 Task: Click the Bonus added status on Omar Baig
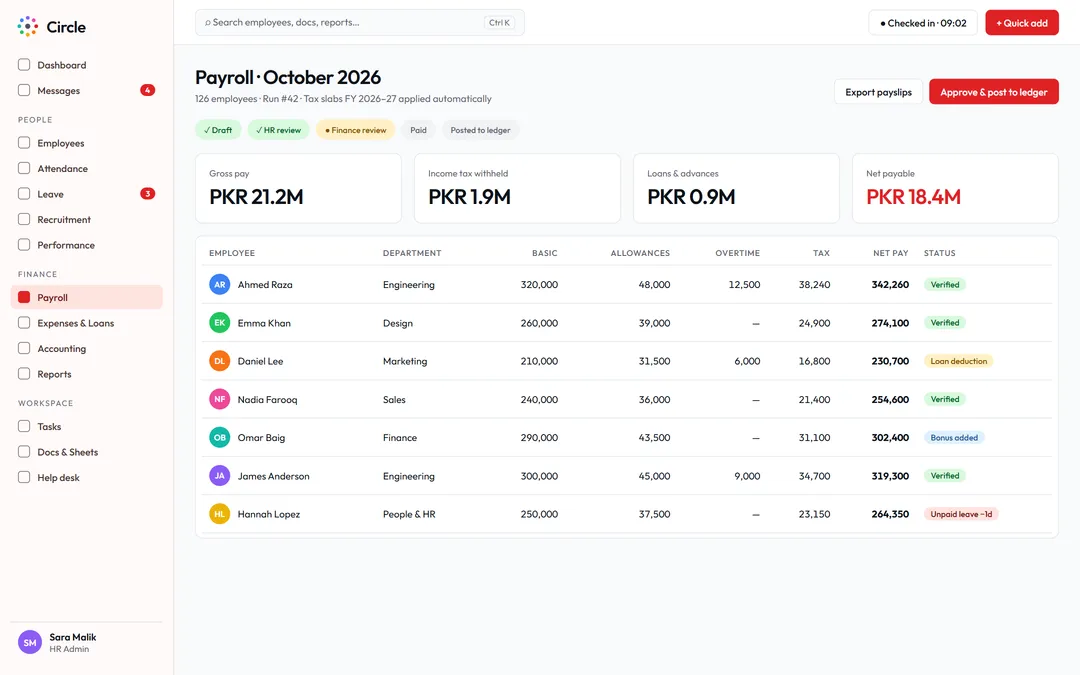954,437
